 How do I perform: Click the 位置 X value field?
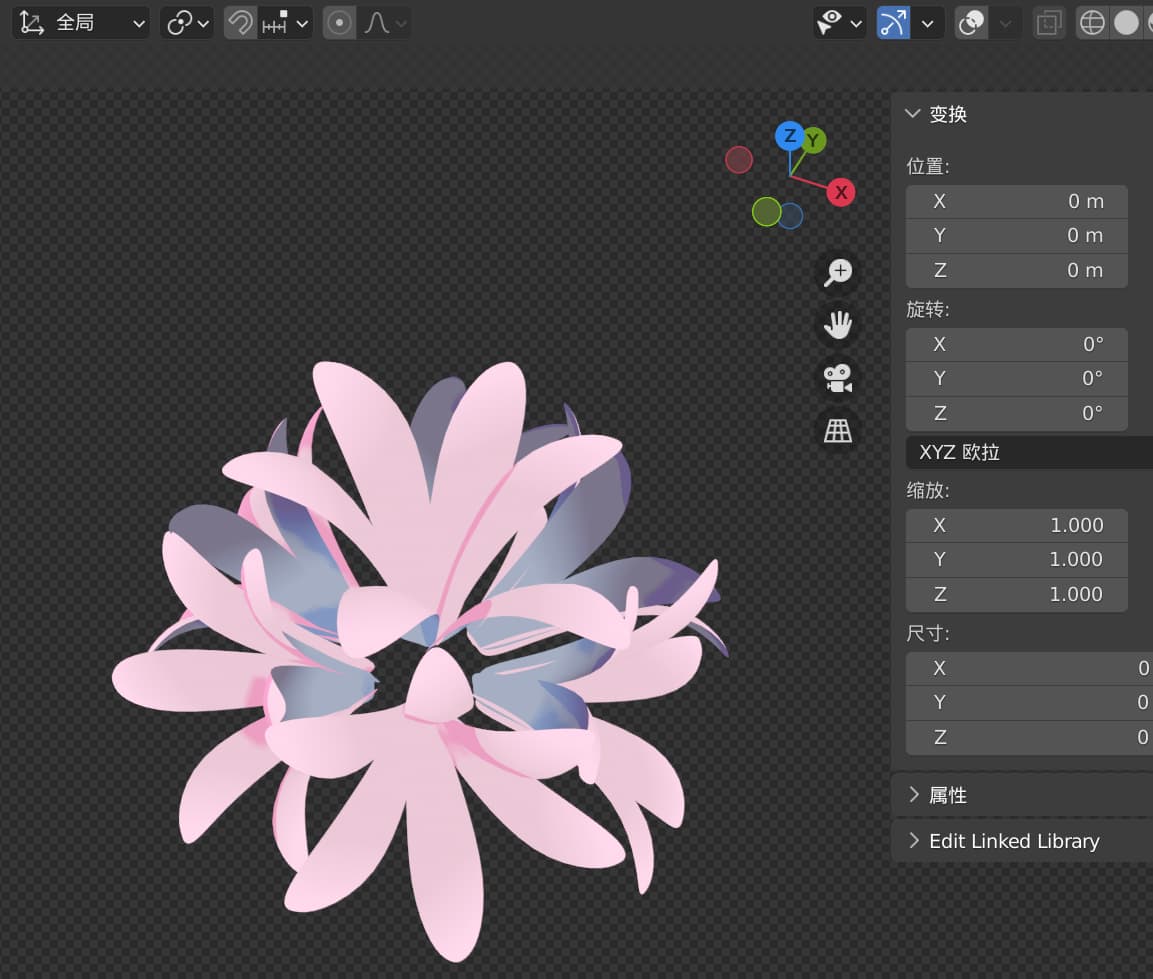click(1017, 201)
